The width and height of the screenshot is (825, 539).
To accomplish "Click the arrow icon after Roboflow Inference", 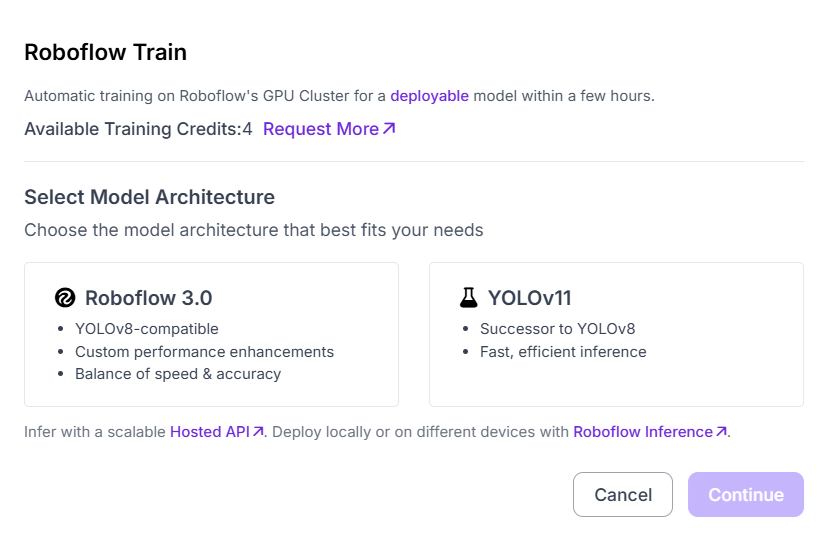I will pyautogui.click(x=721, y=432).
